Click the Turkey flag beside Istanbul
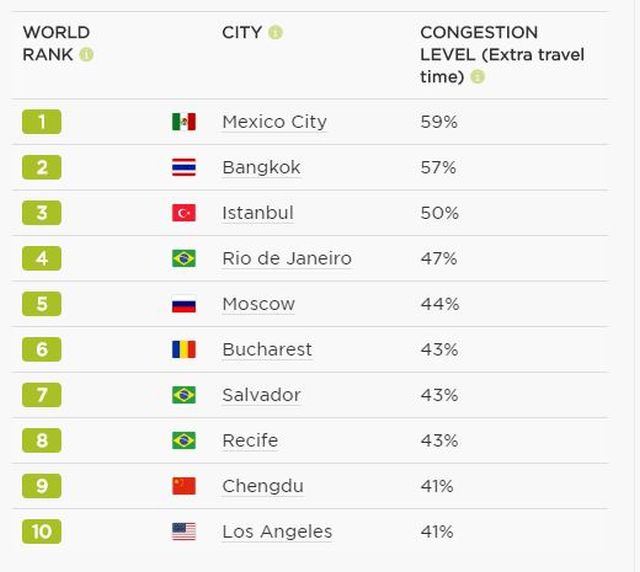 tap(183, 213)
